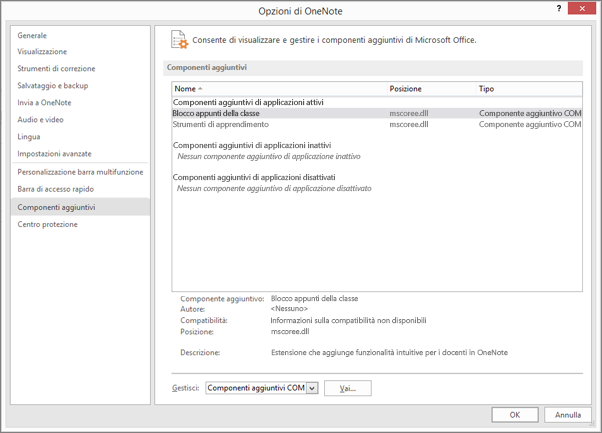Click the Componenti aggiuntivi section header
Screen dimensions: 602x433
pyautogui.click(x=373, y=68)
